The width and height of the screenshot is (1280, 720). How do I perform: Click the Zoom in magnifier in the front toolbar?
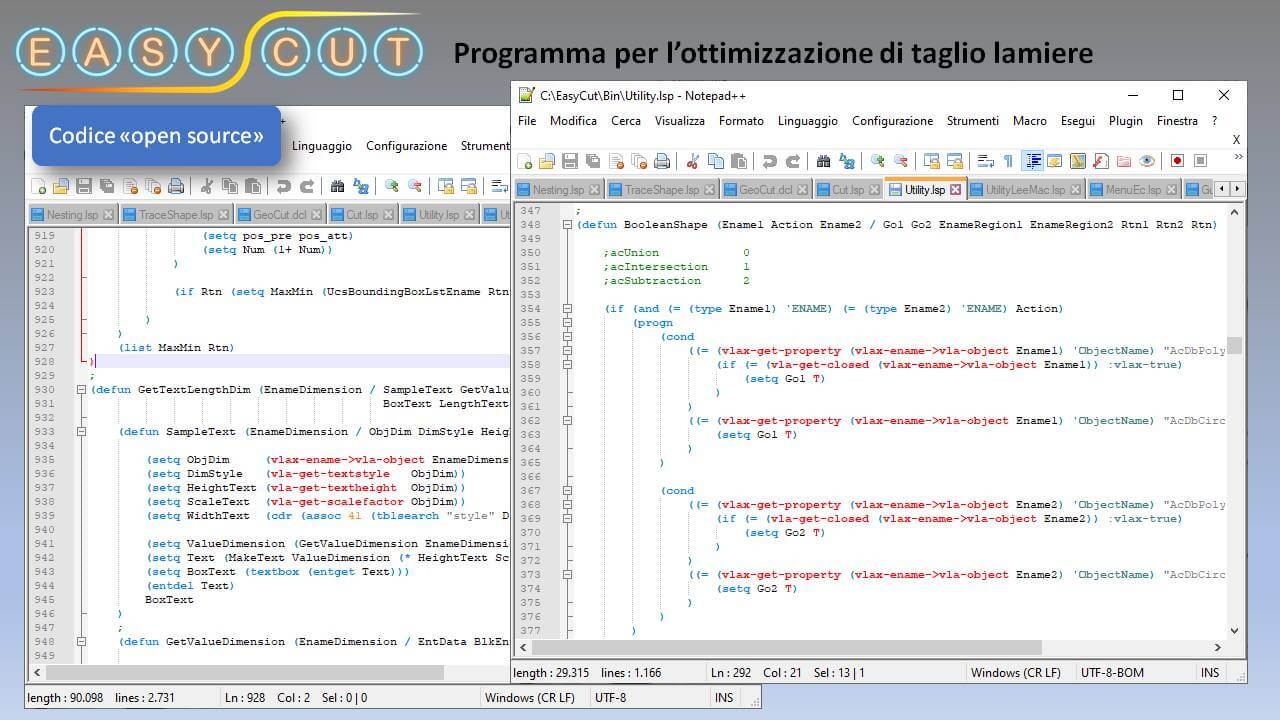click(x=878, y=161)
